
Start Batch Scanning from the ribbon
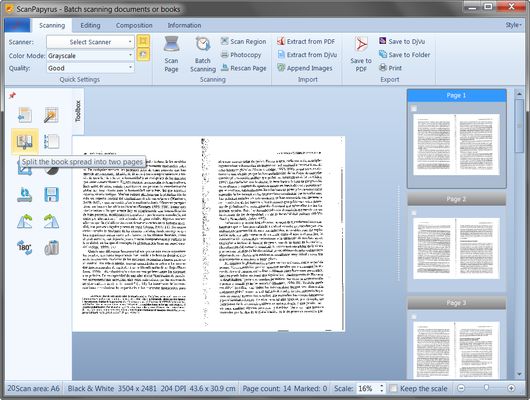pos(203,54)
